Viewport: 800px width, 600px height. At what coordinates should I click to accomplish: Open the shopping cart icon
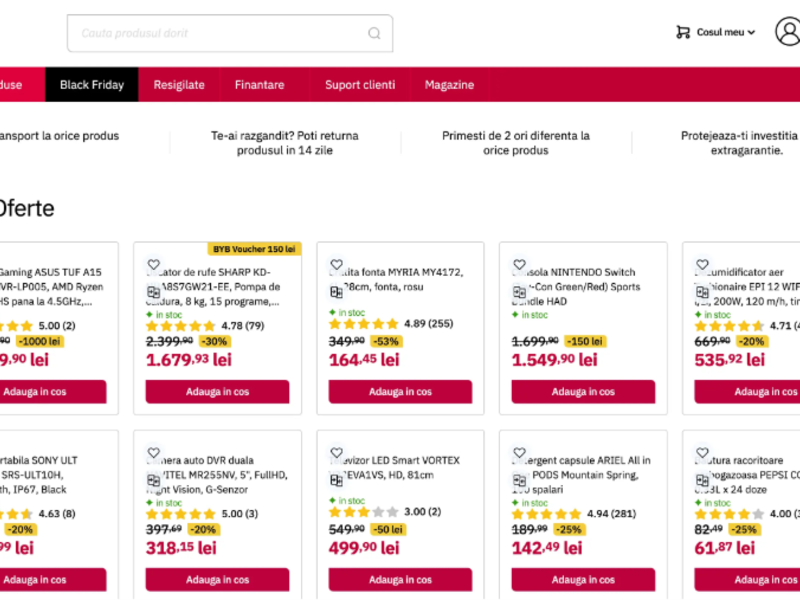(683, 32)
